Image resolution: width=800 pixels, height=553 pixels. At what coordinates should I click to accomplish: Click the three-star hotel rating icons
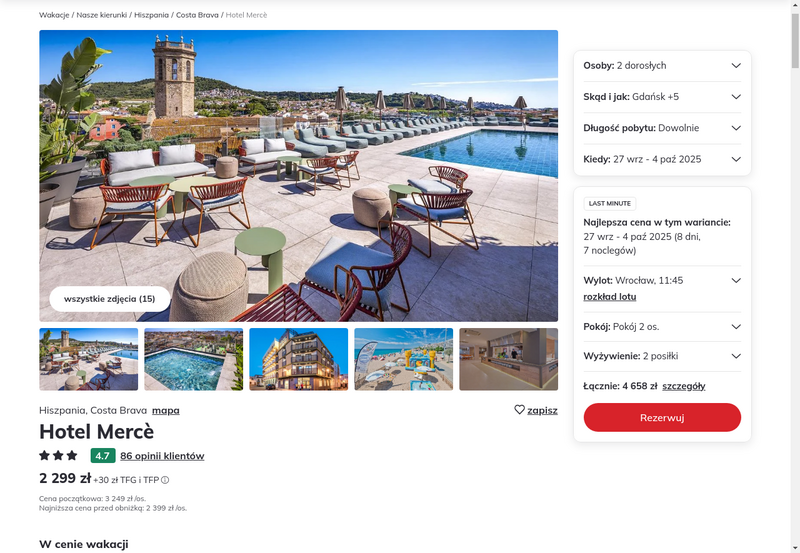point(58,455)
